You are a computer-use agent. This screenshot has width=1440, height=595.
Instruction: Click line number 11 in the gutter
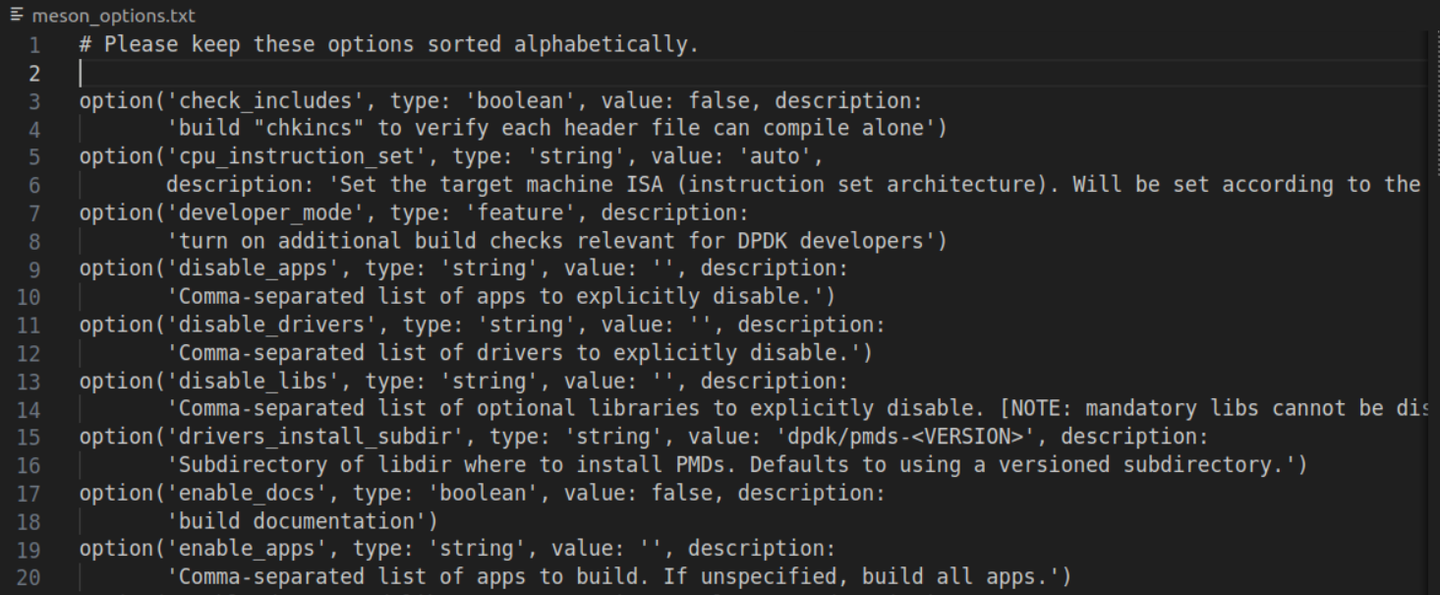point(29,325)
